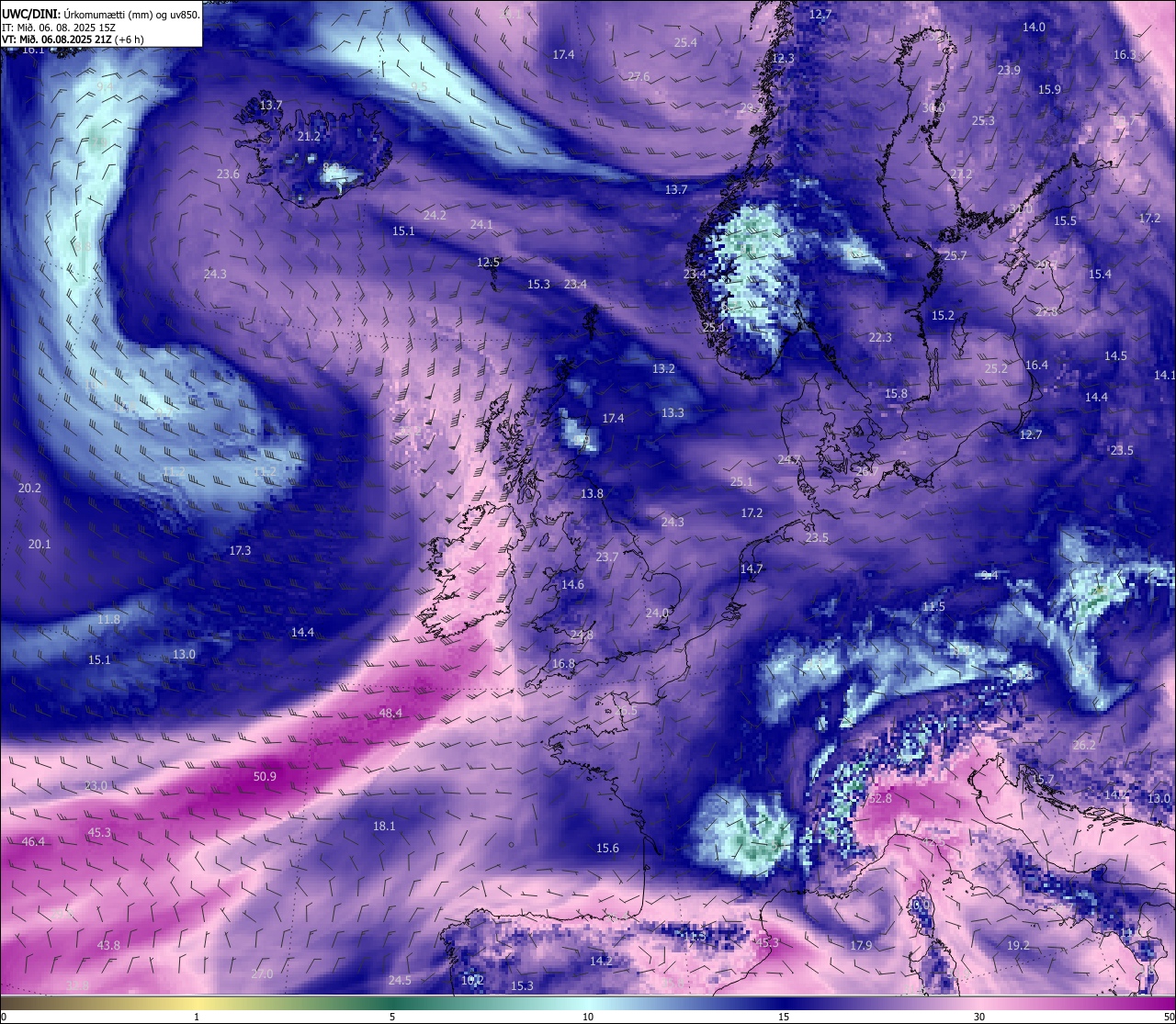
Task: Select the VT: Mið. 06.08.2025 21Z (+6 h) line
Action: pyautogui.click(x=73, y=39)
